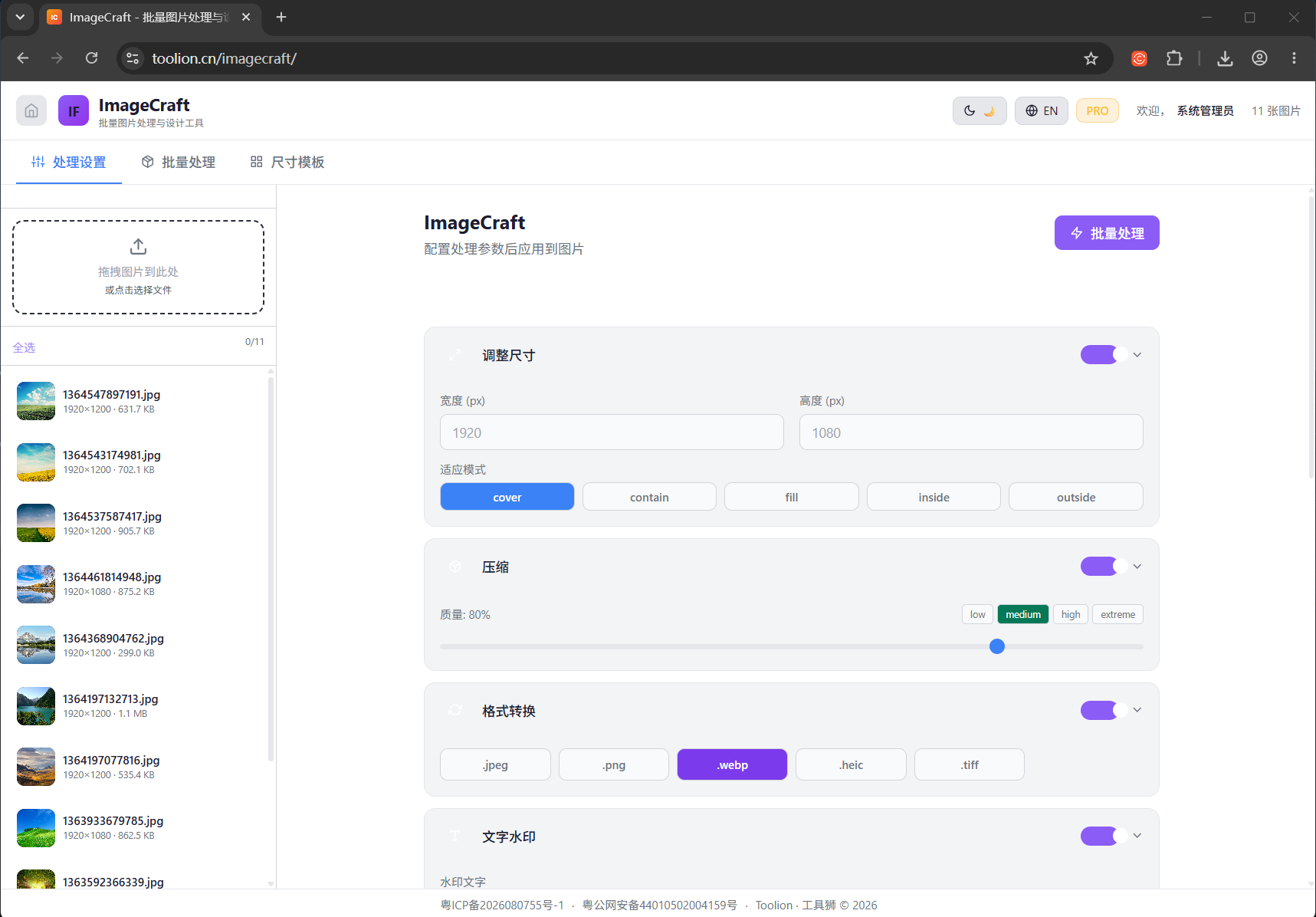Go forward with the browser forward arrow
Screen dimensions: 1316x917
point(57,58)
